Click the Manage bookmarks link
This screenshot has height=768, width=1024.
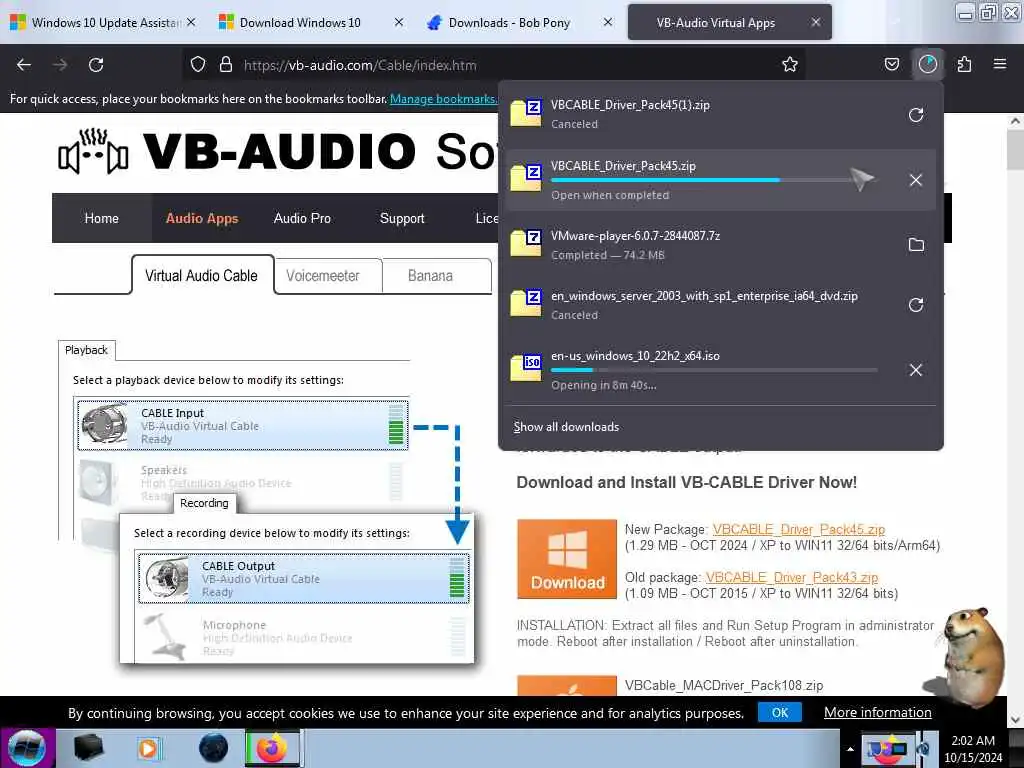coord(443,99)
